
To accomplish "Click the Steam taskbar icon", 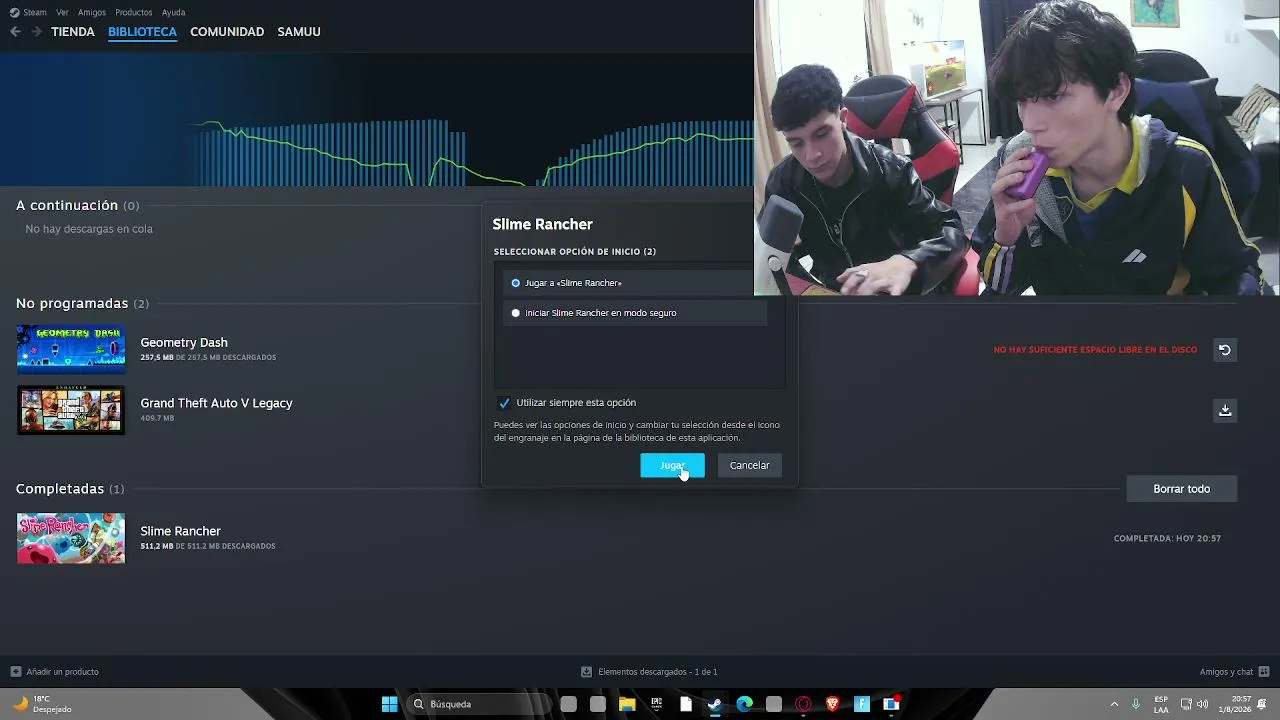I will tap(715, 704).
